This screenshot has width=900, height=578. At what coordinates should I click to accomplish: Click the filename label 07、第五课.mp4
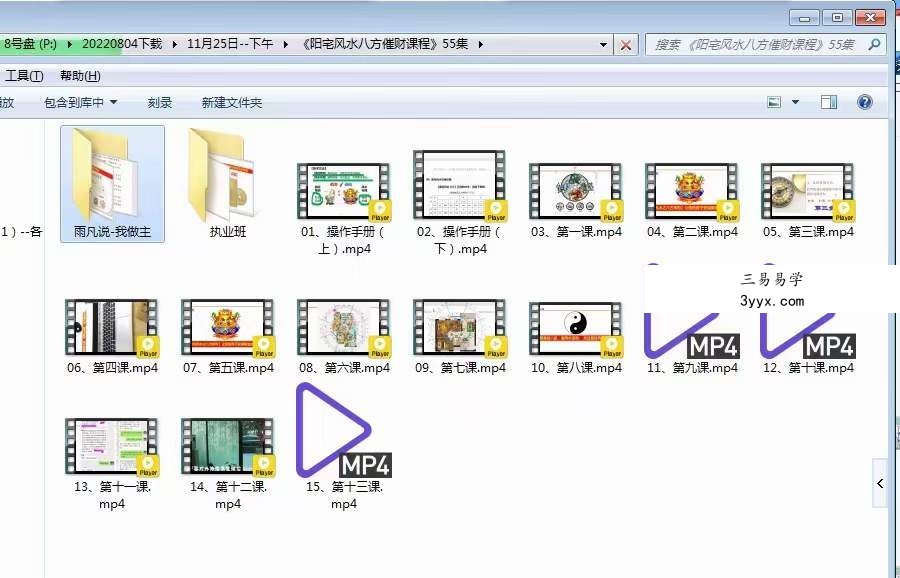click(x=228, y=367)
